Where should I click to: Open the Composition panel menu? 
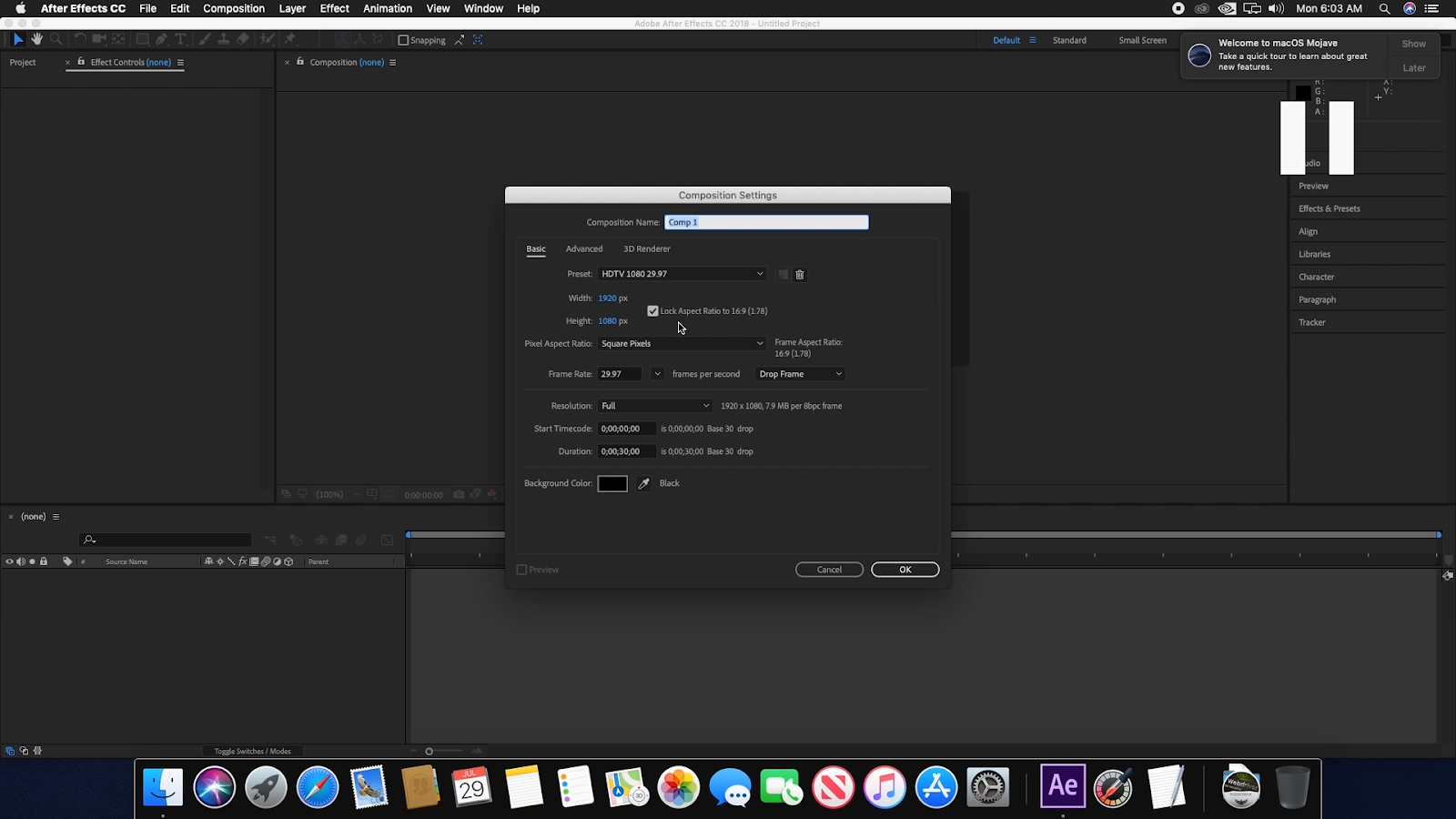(392, 63)
